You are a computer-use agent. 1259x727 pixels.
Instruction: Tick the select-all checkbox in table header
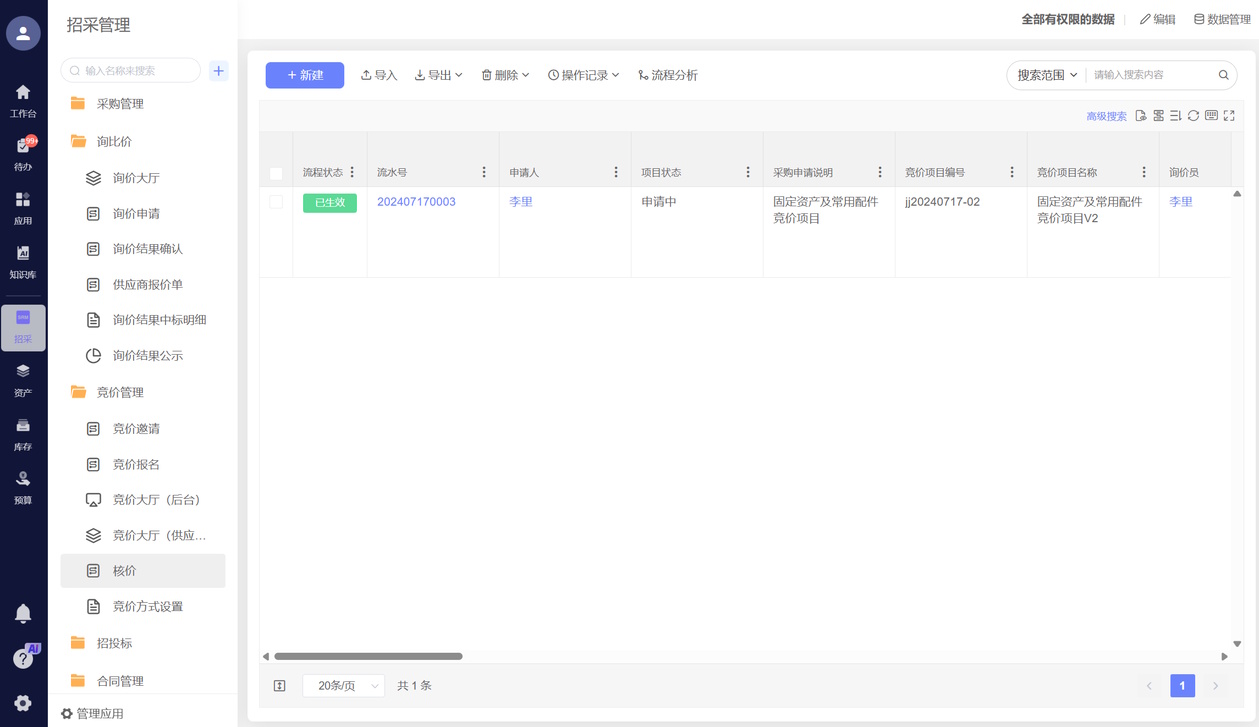pos(276,173)
